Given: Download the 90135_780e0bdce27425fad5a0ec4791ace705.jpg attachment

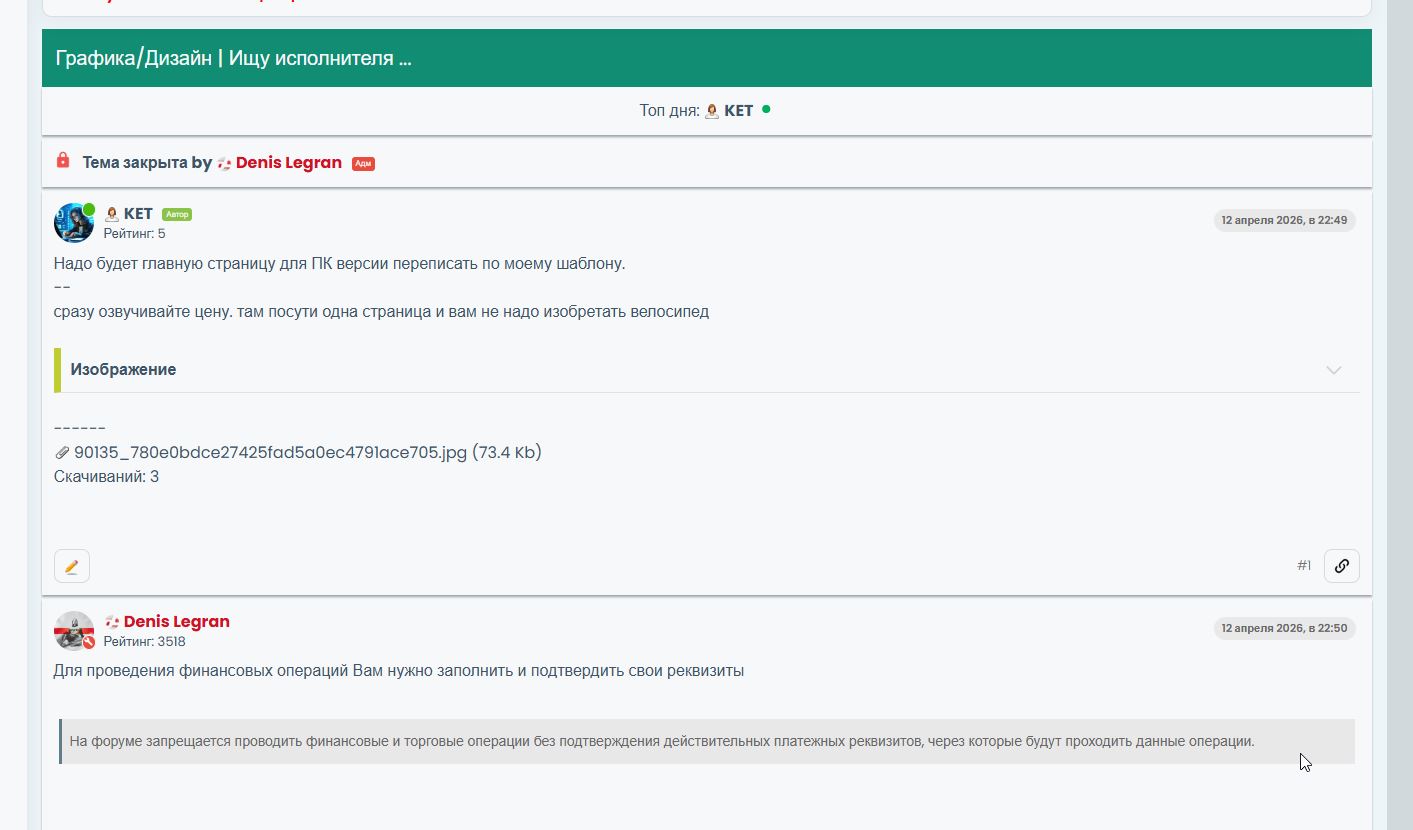Looking at the screenshot, I should click(270, 453).
